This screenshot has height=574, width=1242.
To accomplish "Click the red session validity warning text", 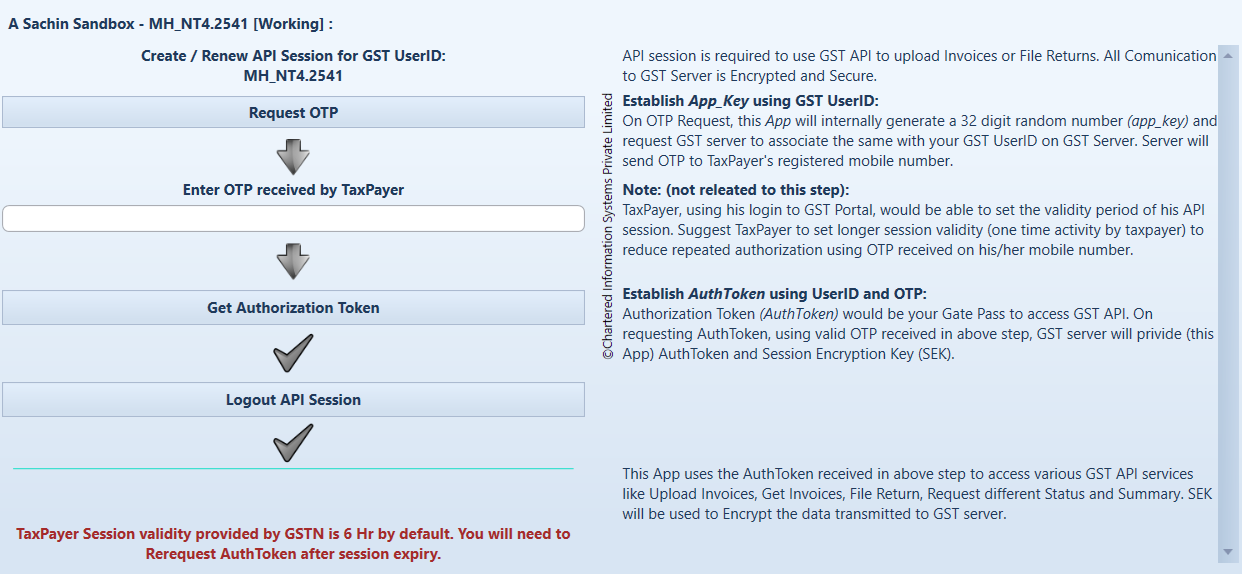I will pos(293,544).
